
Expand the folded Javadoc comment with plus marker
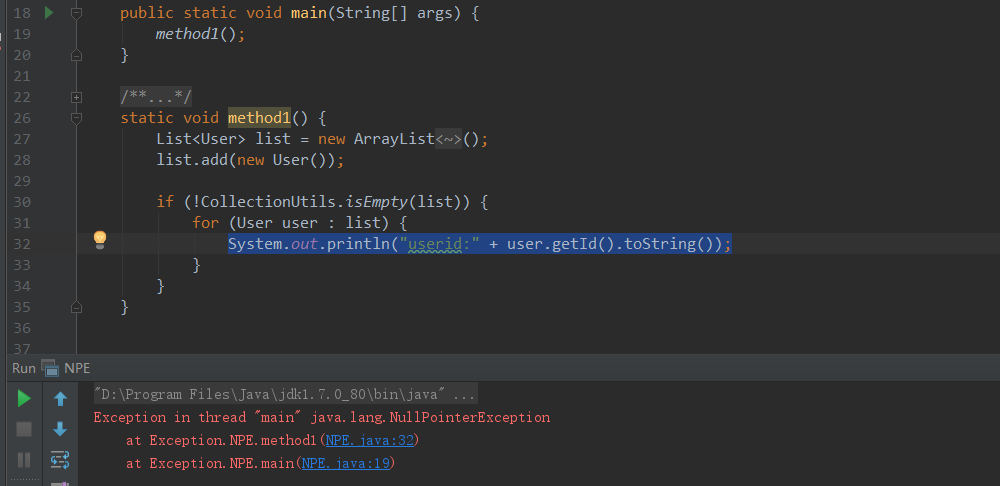(77, 98)
